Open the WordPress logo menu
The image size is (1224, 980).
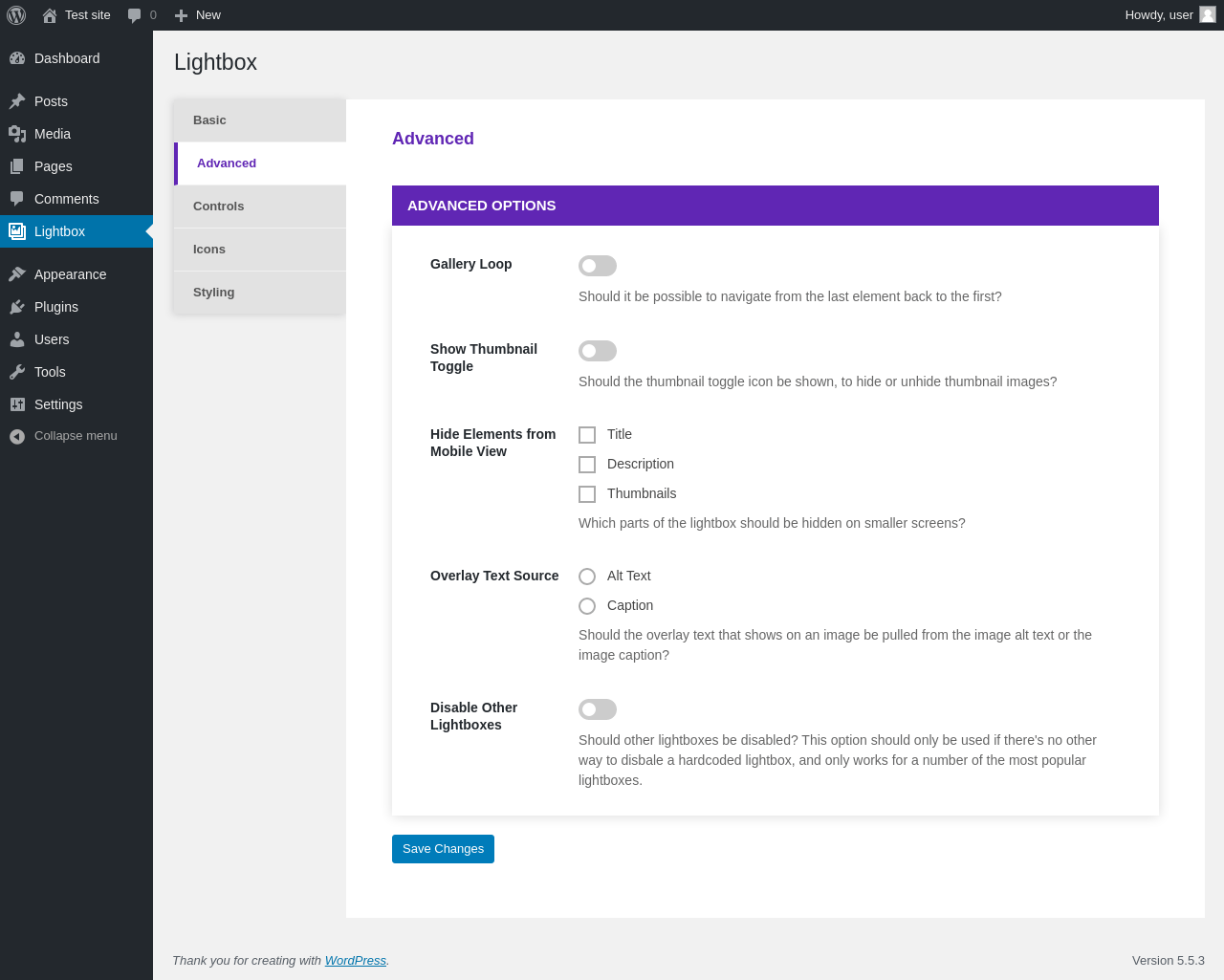coord(16,15)
